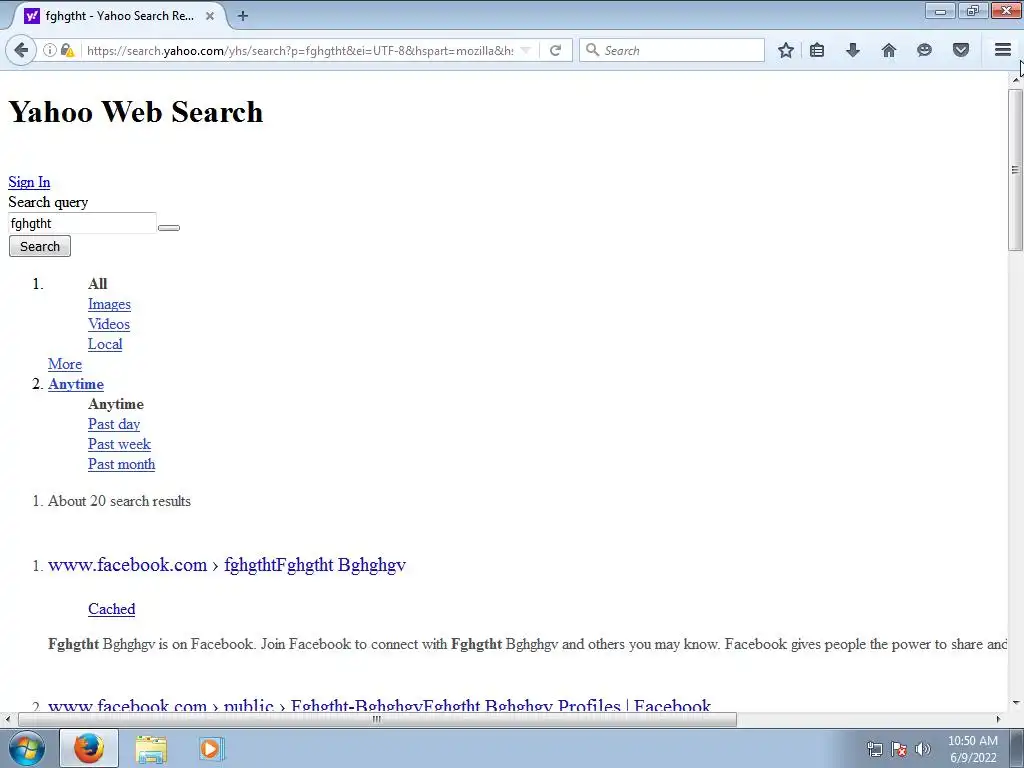Focus the Yahoo search query field
Viewport: 1024px width, 768px height.
82,223
